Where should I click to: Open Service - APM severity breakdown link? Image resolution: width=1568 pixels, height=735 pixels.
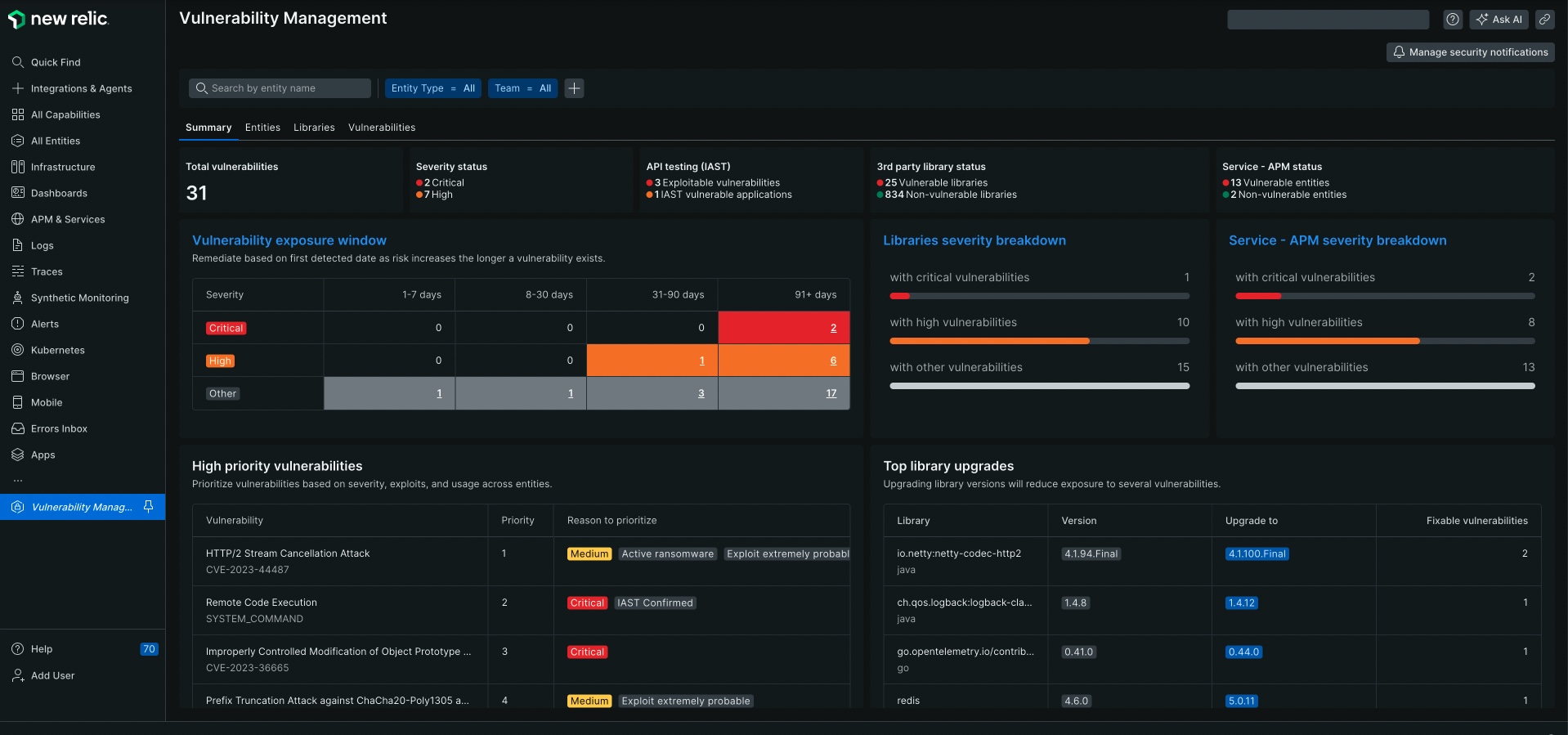click(1337, 240)
